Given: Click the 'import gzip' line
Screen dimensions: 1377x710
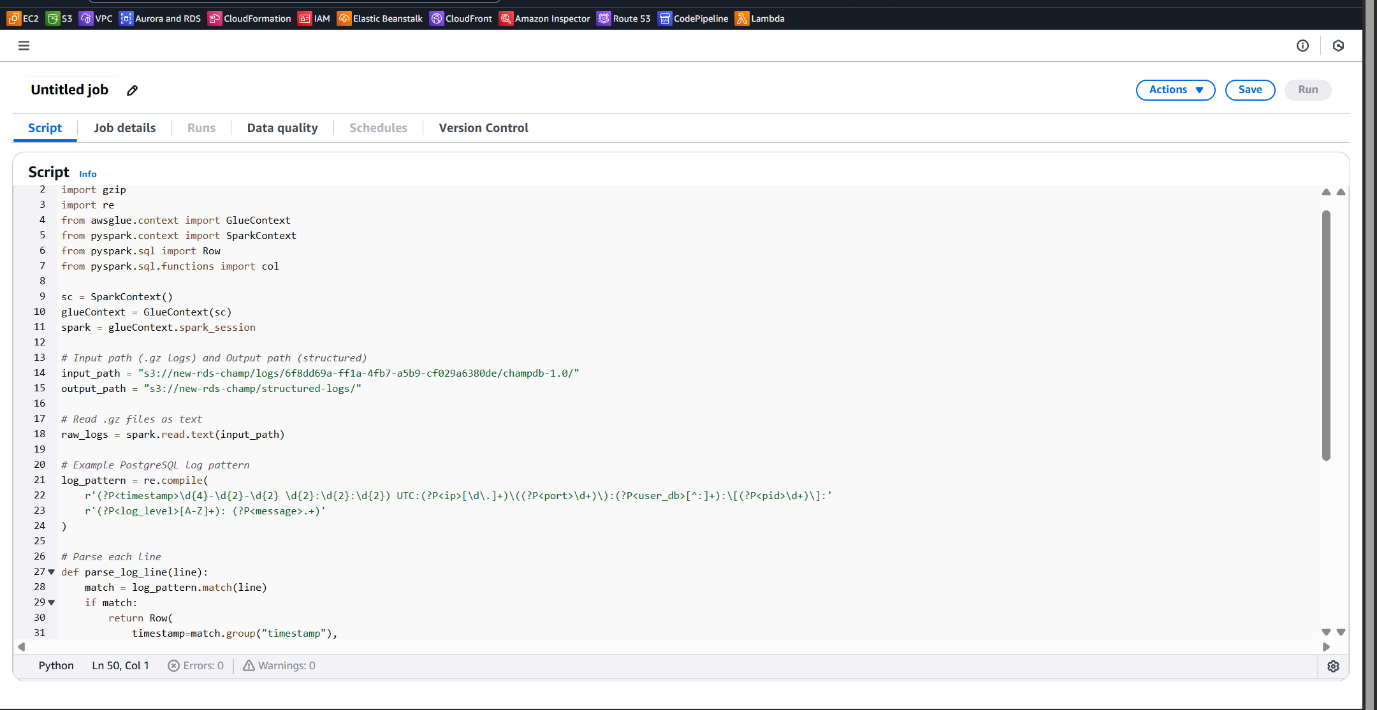Looking at the screenshot, I should pos(93,189).
